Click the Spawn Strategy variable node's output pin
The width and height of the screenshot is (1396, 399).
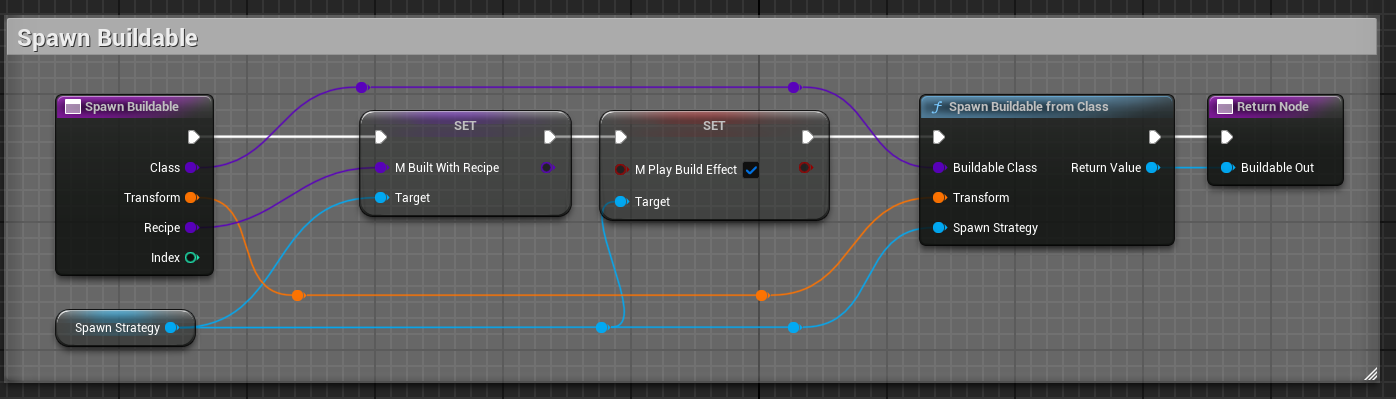pyautogui.click(x=171, y=328)
